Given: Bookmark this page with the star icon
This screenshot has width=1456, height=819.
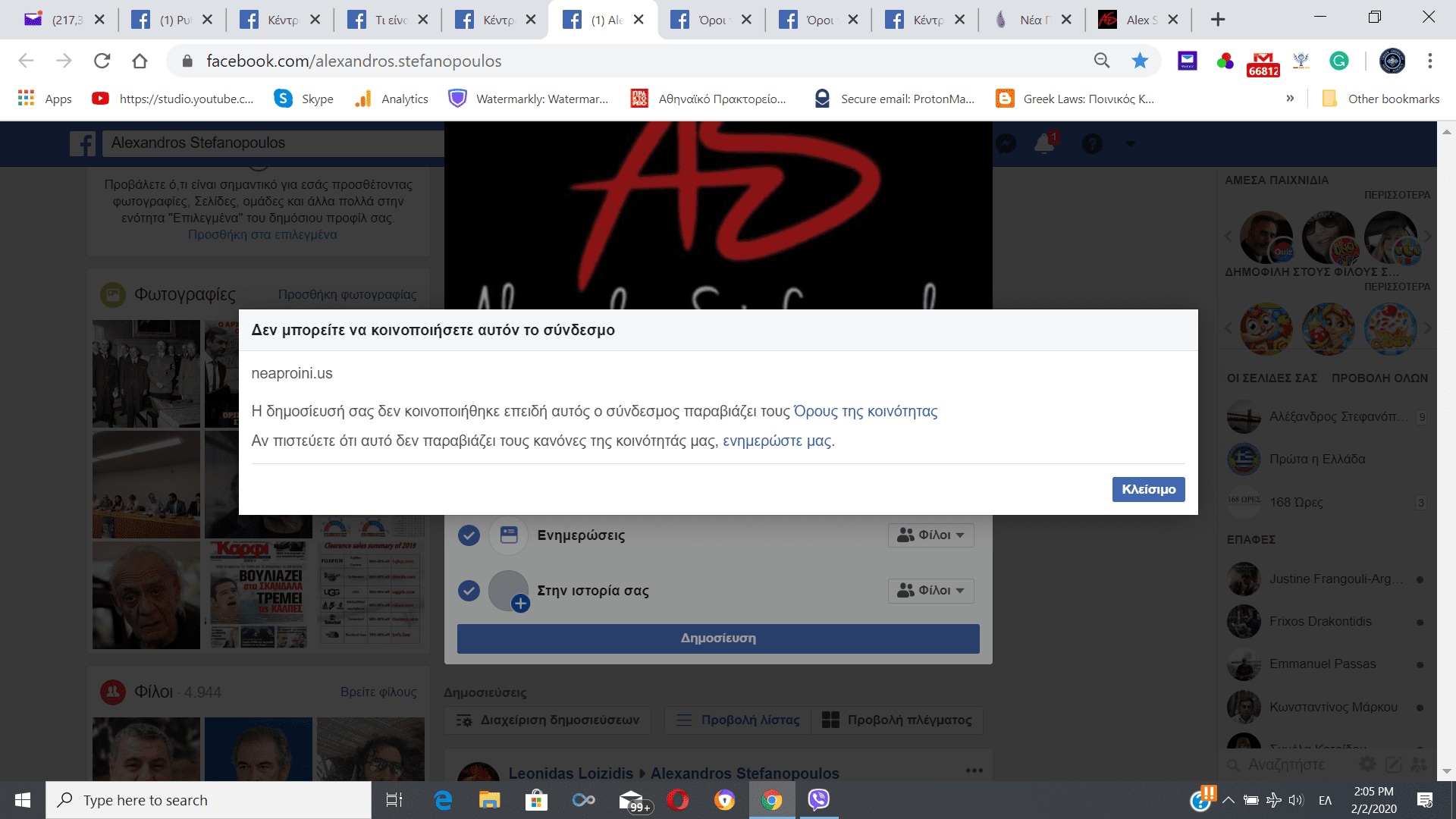Looking at the screenshot, I should click(x=1140, y=61).
